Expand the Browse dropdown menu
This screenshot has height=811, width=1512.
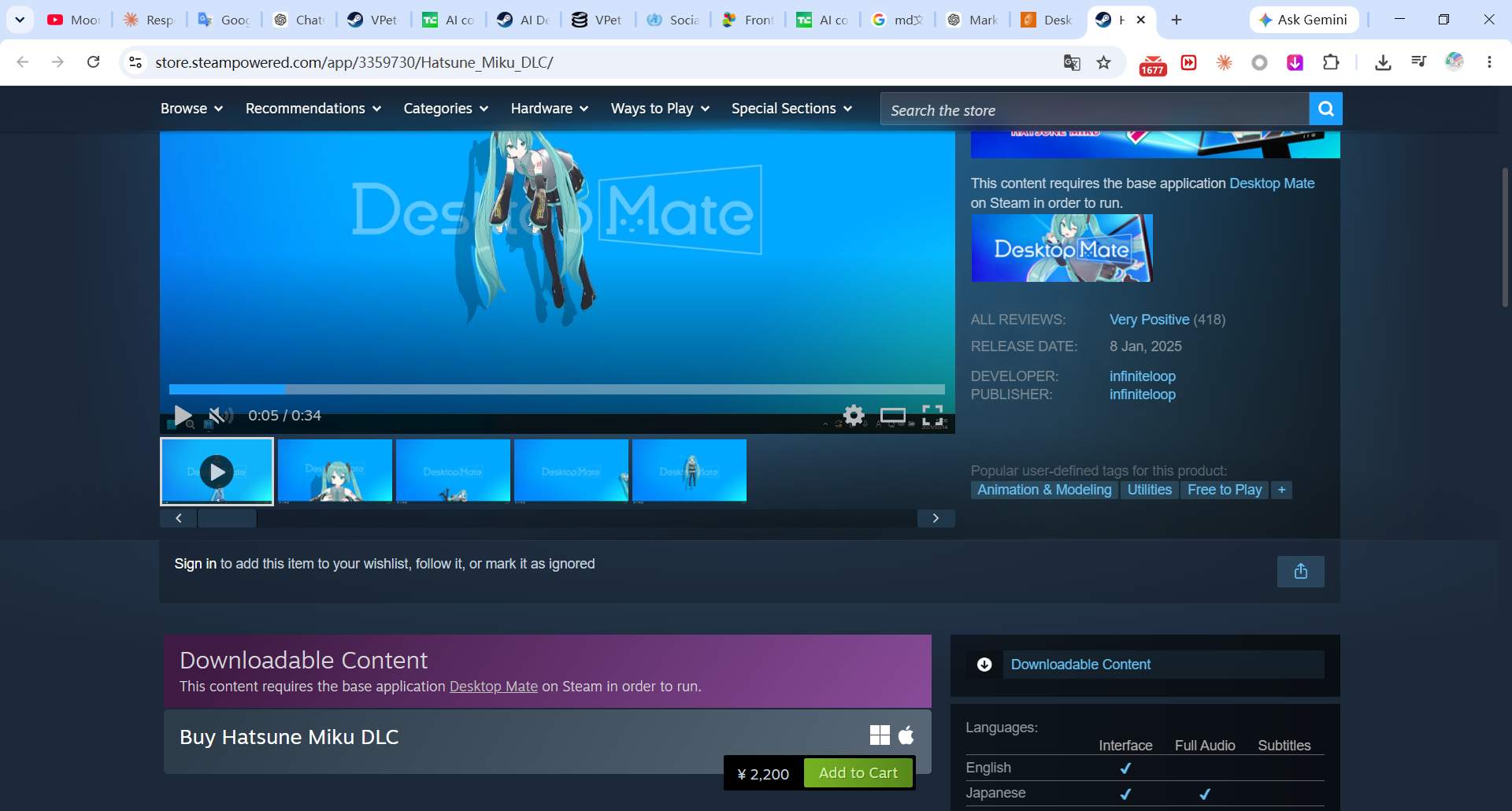click(191, 109)
